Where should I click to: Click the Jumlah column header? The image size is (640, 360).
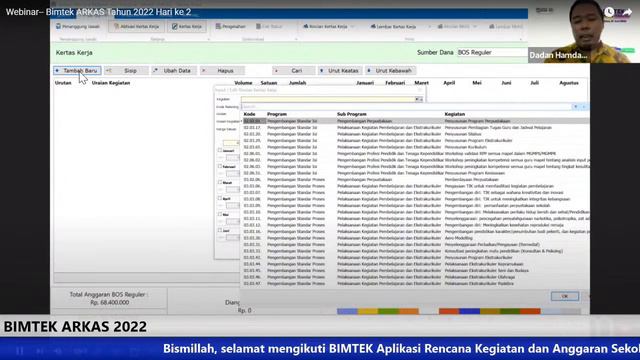[297, 83]
